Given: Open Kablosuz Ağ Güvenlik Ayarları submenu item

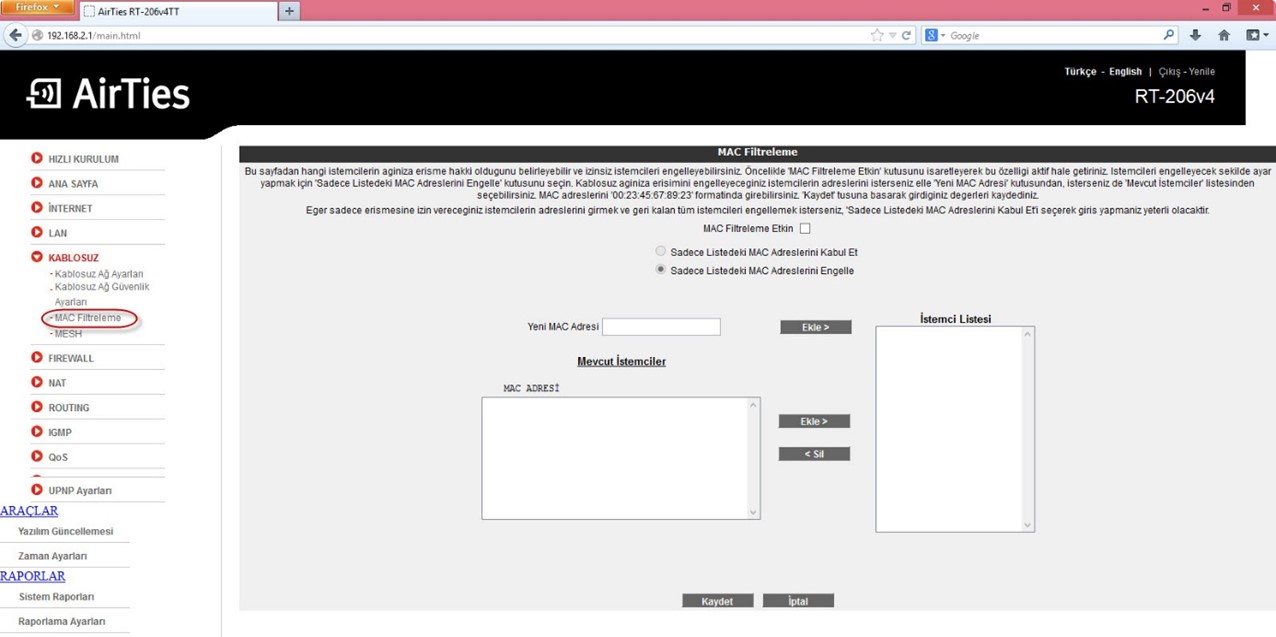Looking at the screenshot, I should (101, 294).
